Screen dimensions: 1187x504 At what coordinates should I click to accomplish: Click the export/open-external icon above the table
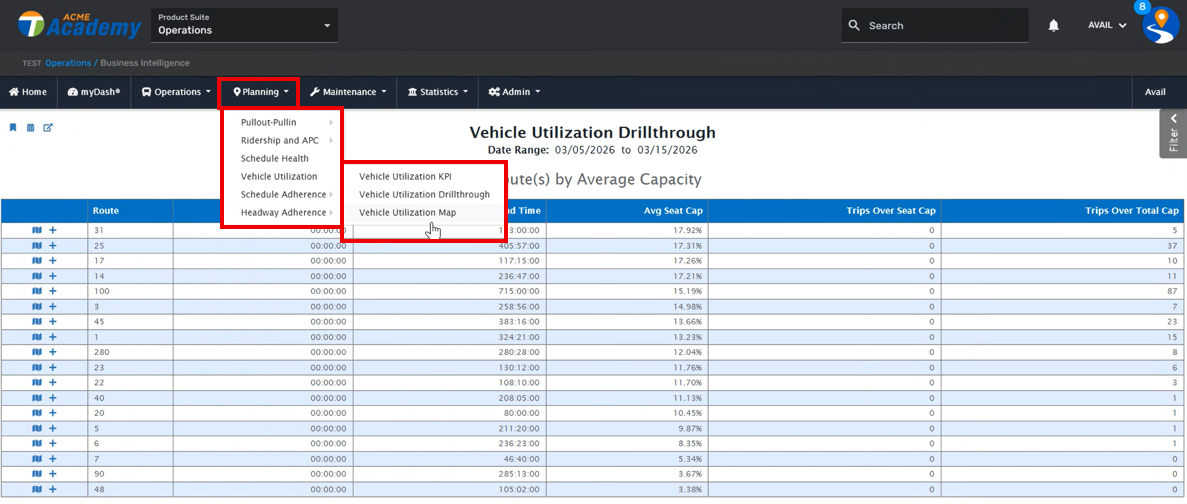click(x=47, y=127)
